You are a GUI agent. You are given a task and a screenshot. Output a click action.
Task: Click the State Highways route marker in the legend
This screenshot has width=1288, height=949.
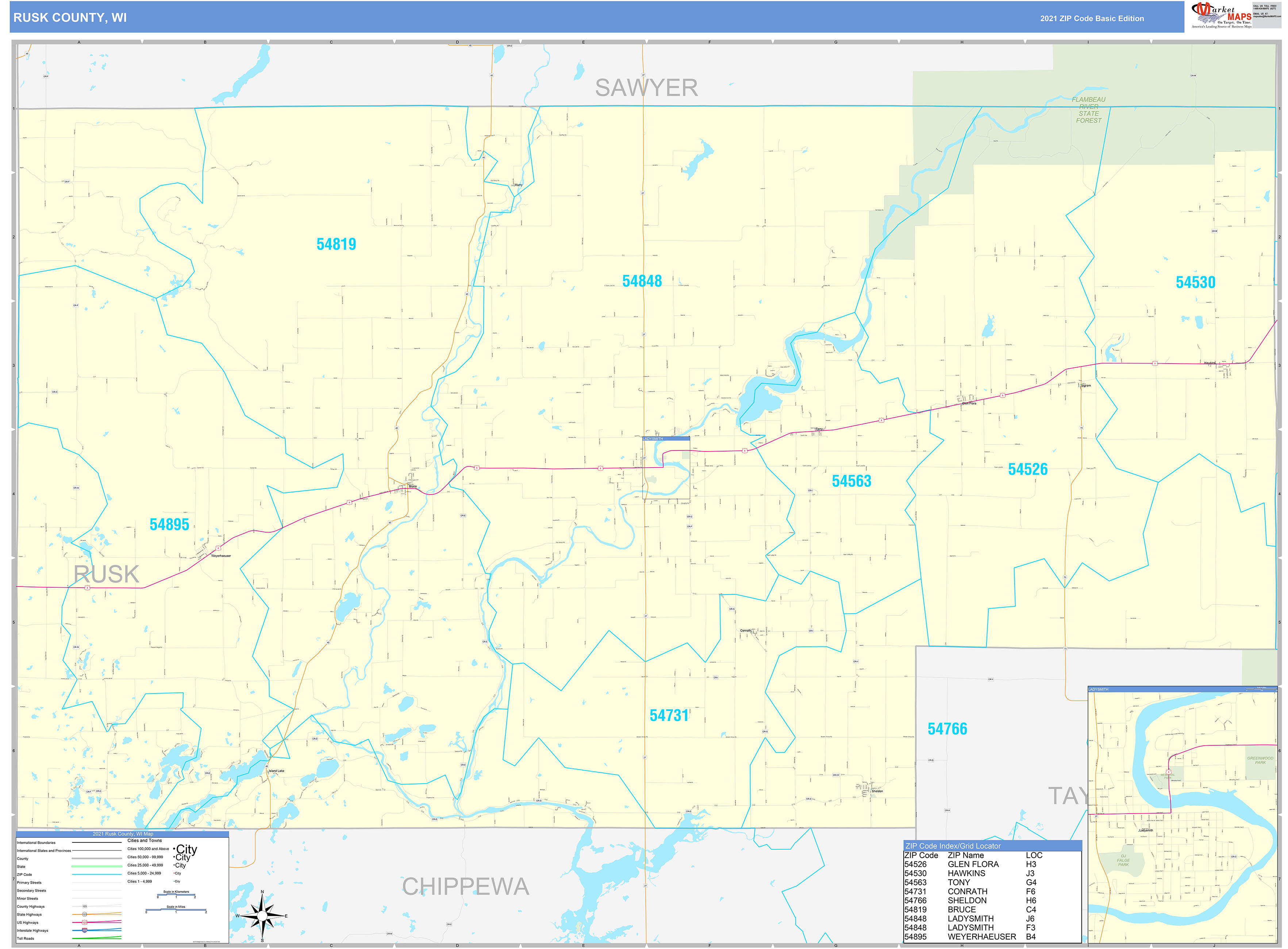84,914
